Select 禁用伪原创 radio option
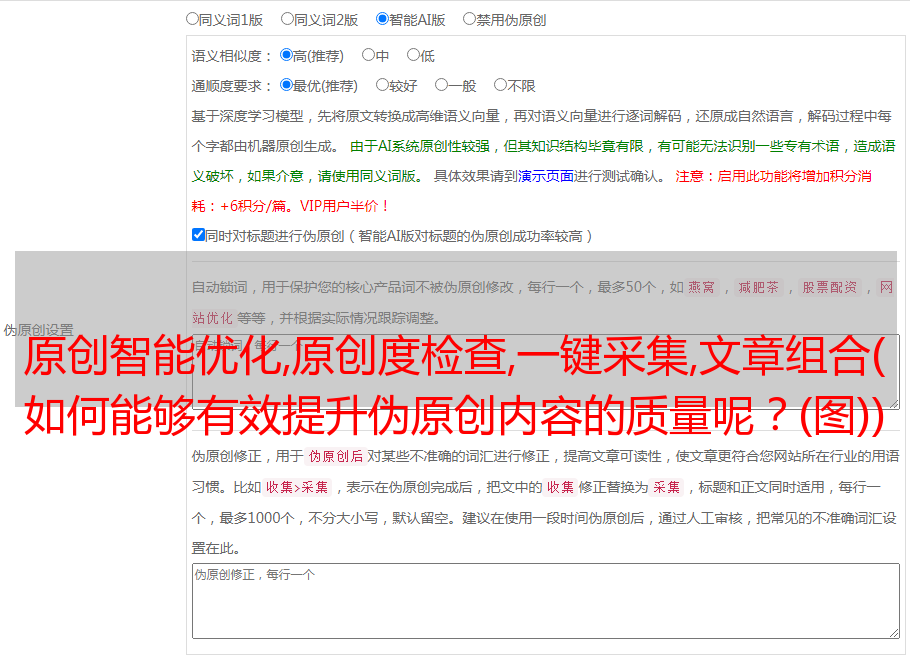 coord(469,19)
